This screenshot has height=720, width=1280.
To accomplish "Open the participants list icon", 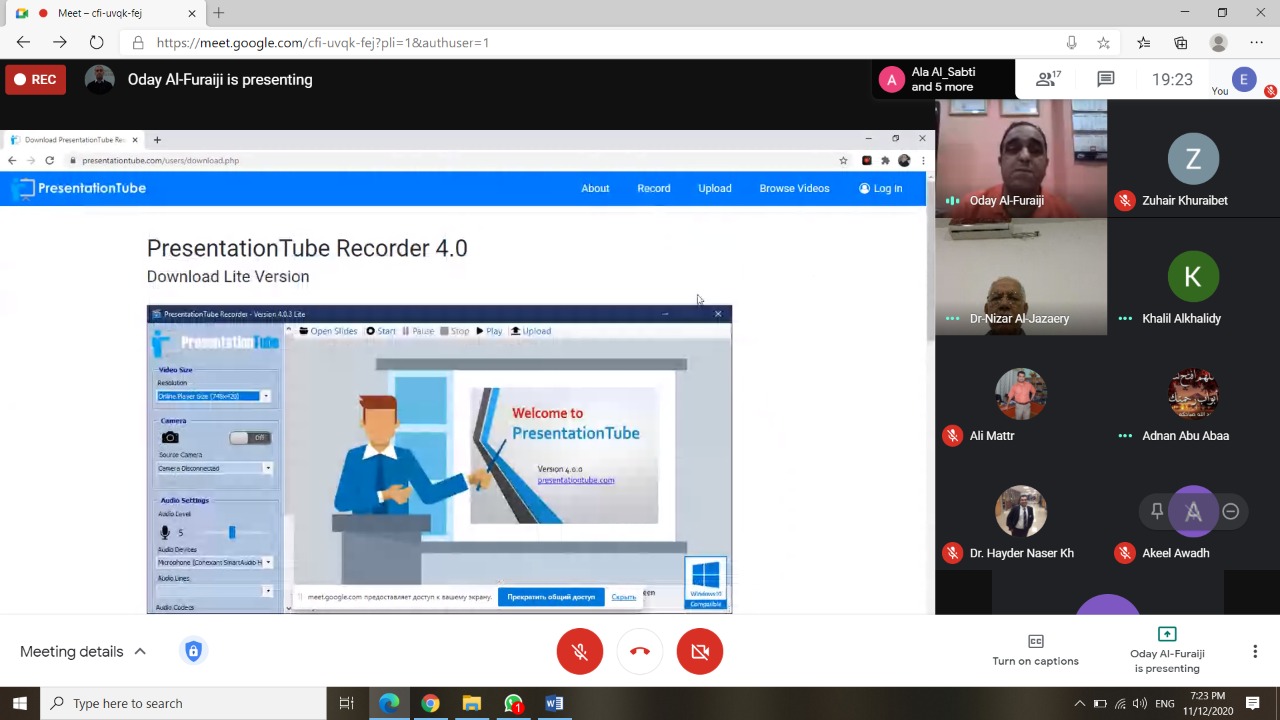I will click(1049, 79).
